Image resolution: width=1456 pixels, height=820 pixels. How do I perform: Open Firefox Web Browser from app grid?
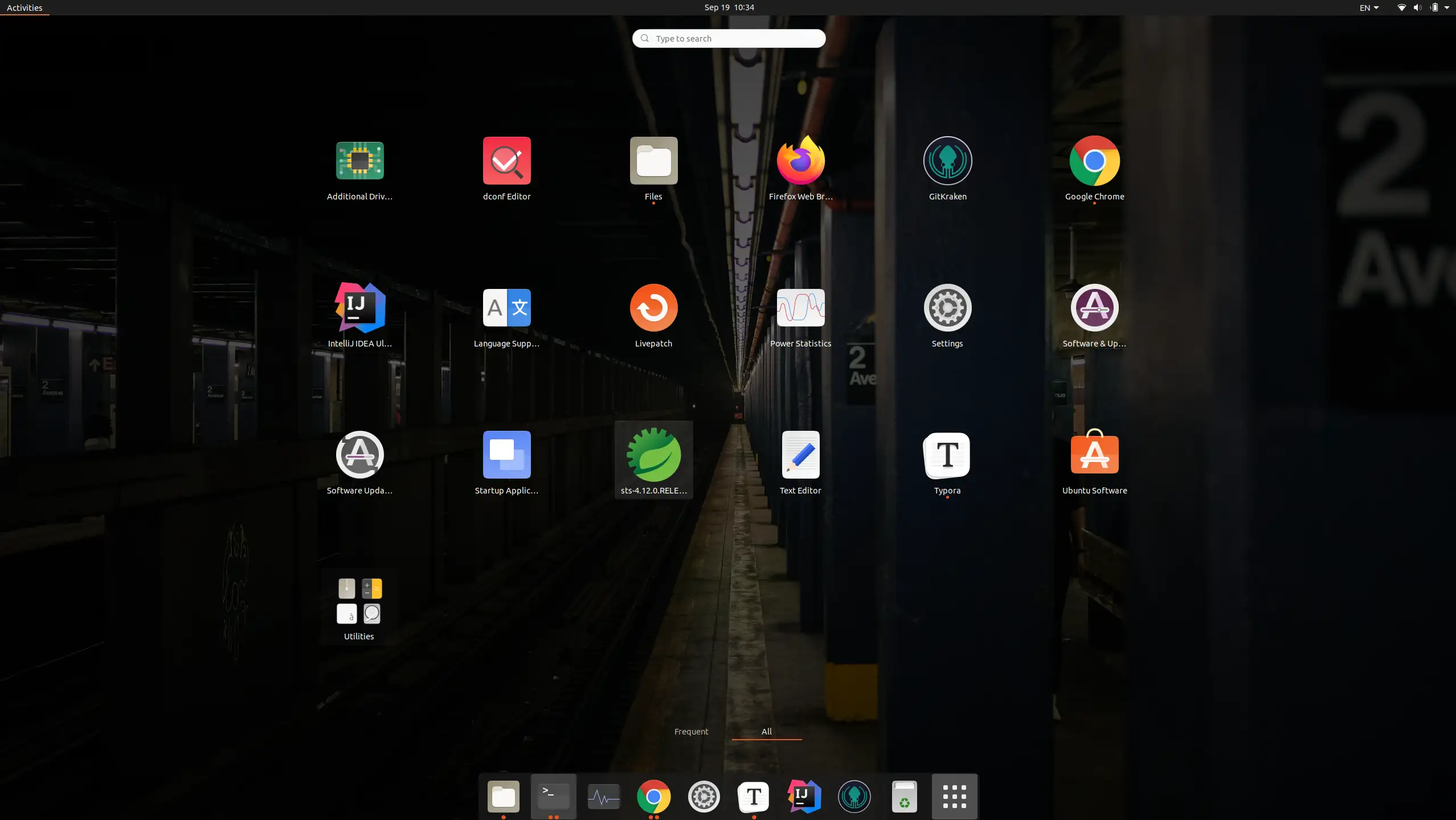click(x=800, y=161)
